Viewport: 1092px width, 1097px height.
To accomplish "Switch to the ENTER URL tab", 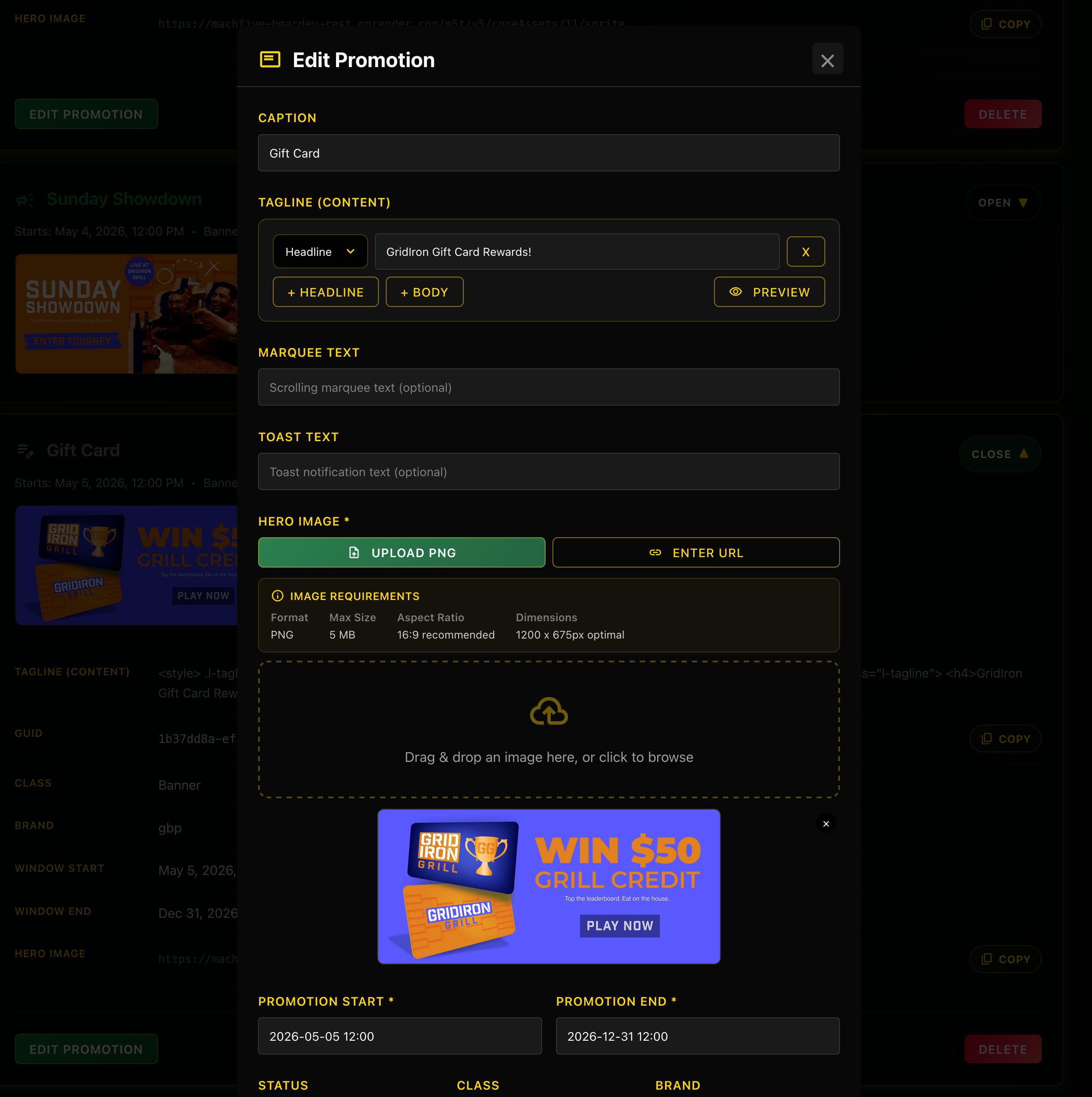I will coord(696,552).
